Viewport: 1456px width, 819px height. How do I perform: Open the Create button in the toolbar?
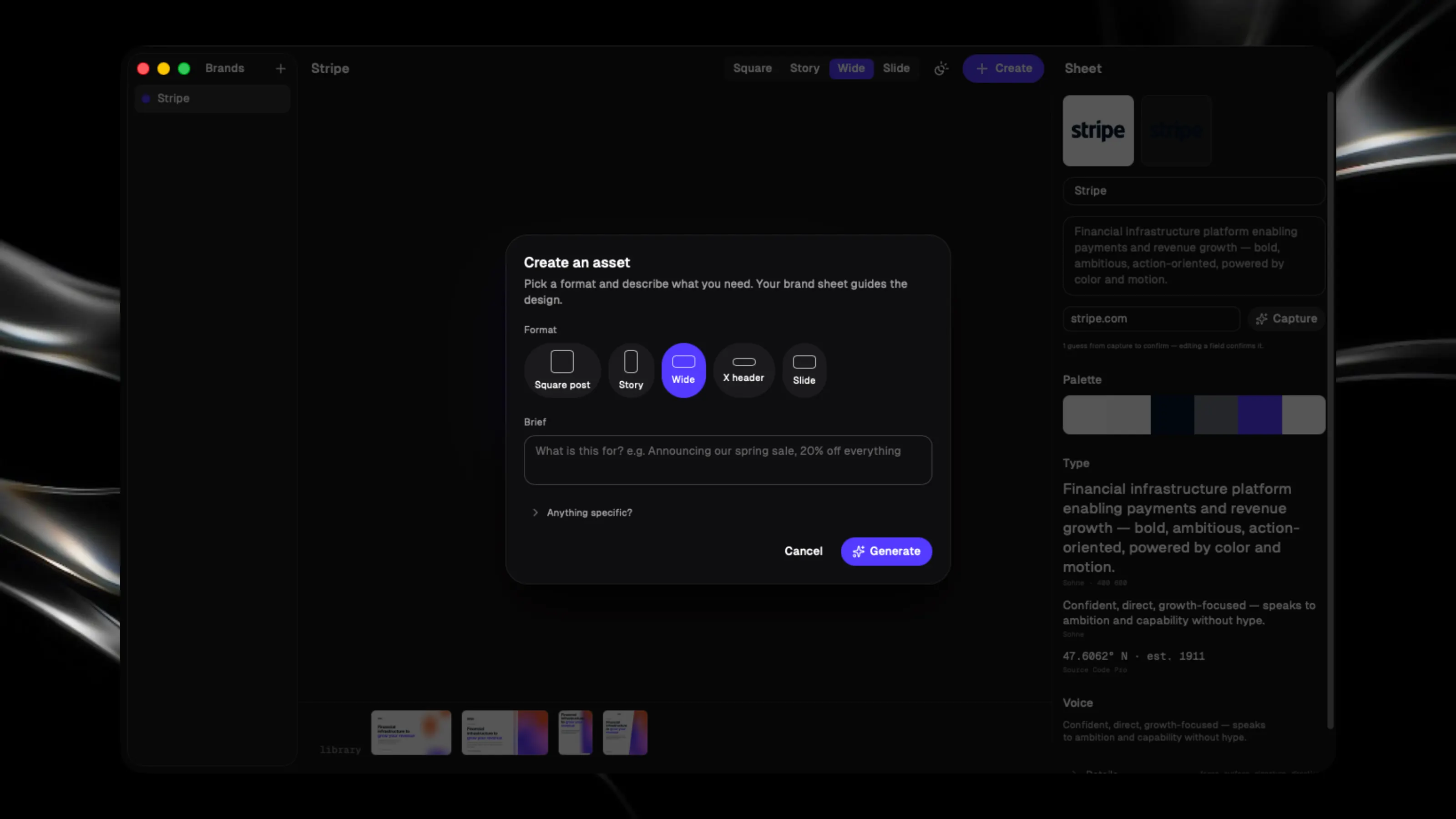(1003, 68)
